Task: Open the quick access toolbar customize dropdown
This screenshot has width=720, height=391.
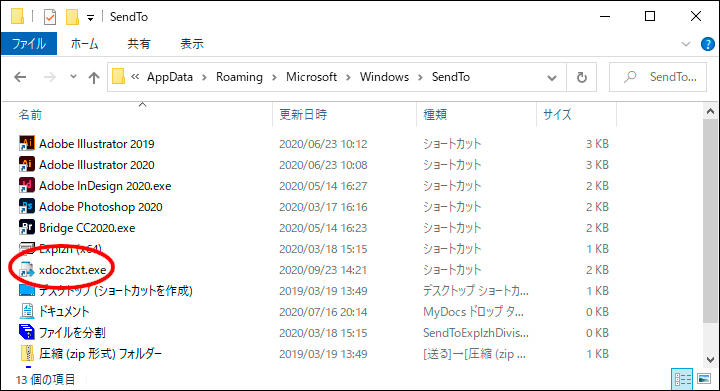Action: (90, 18)
